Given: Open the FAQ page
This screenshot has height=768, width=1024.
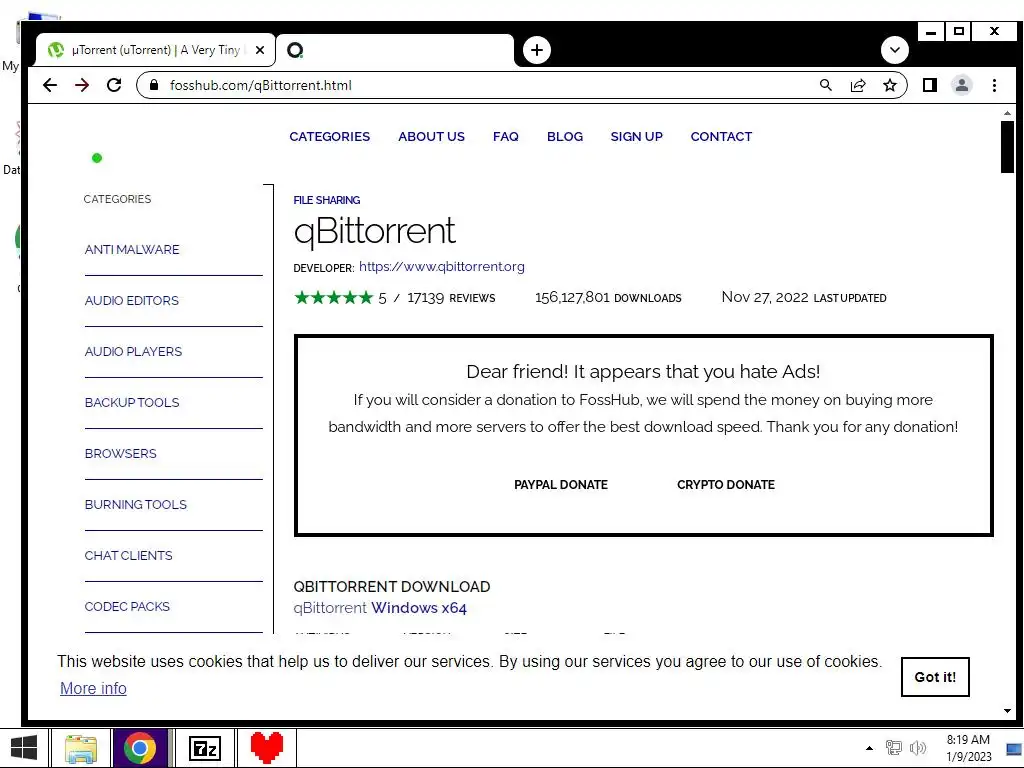Looking at the screenshot, I should 506,136.
